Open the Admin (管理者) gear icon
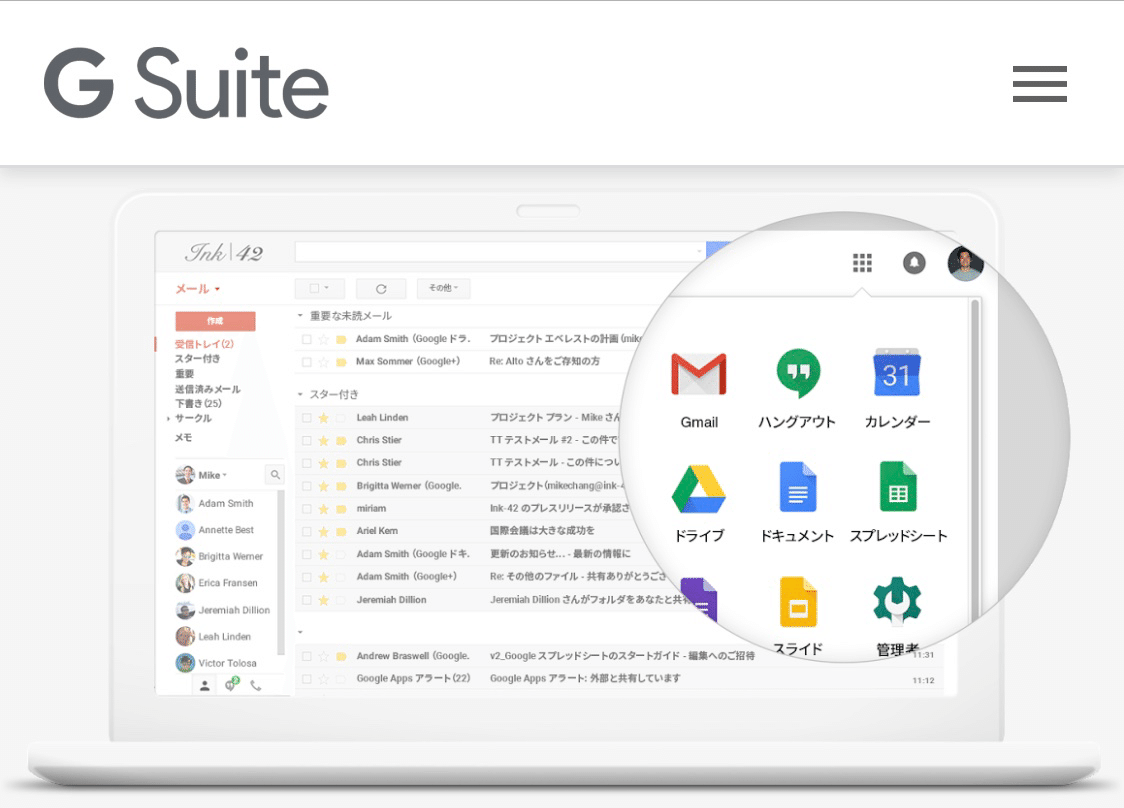 point(897,600)
